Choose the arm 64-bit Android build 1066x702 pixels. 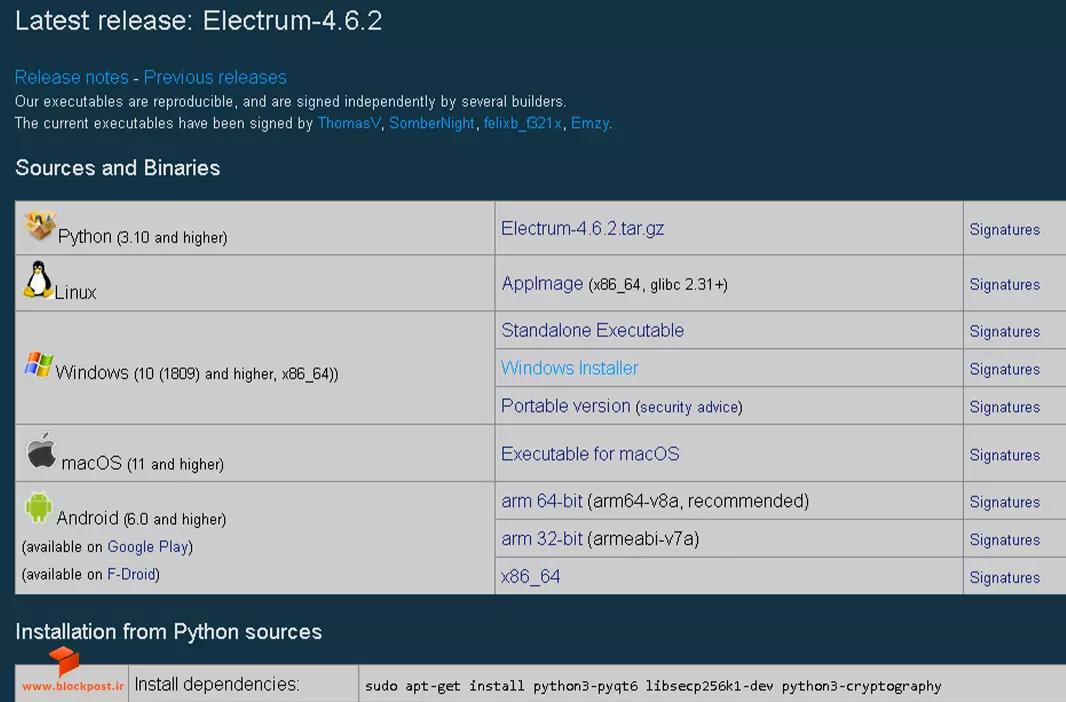tap(542, 501)
